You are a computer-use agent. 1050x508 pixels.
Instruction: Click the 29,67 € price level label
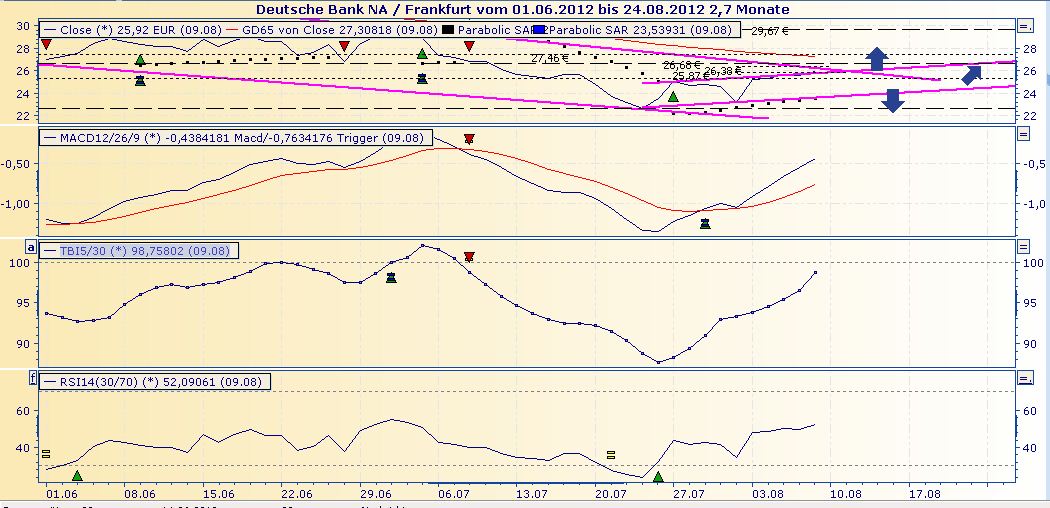pyautogui.click(x=769, y=31)
